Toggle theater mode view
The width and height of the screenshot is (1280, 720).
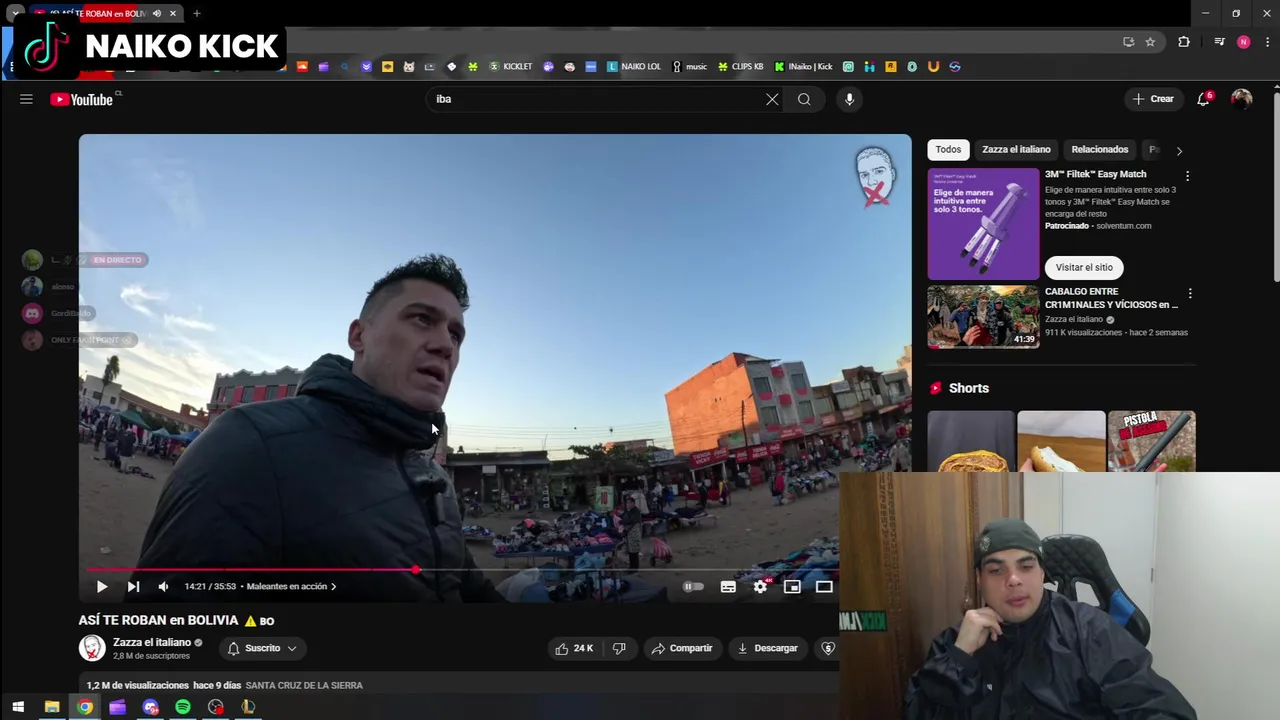pos(824,587)
